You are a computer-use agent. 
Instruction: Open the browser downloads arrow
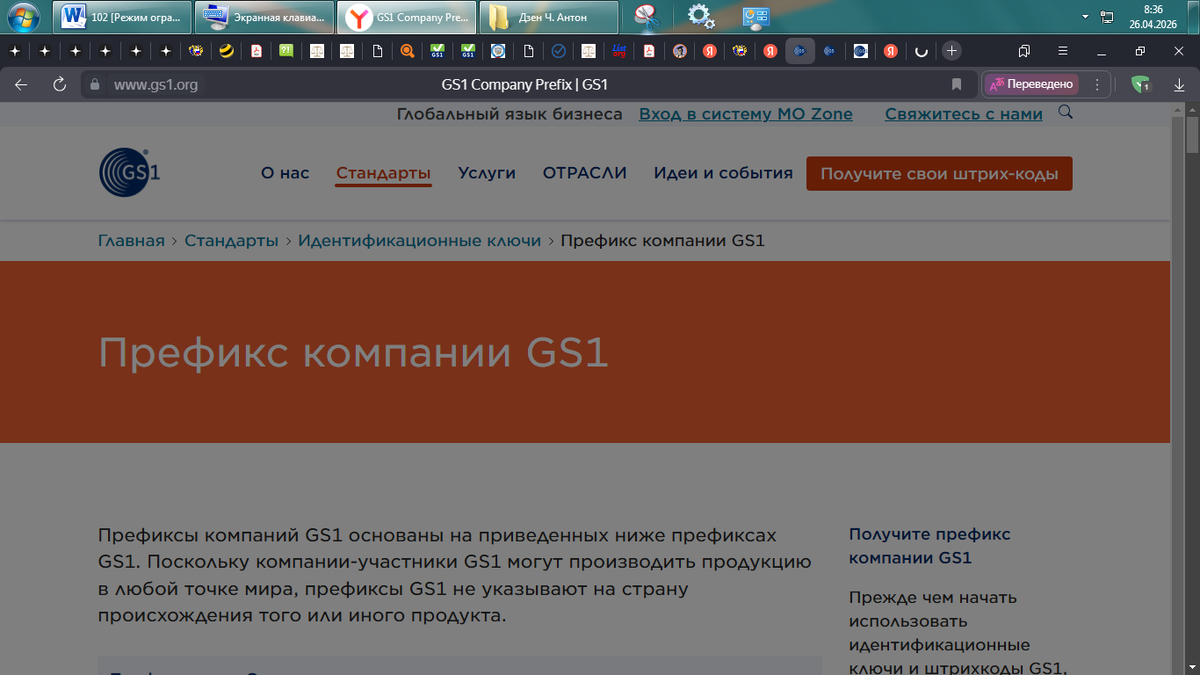1179,85
